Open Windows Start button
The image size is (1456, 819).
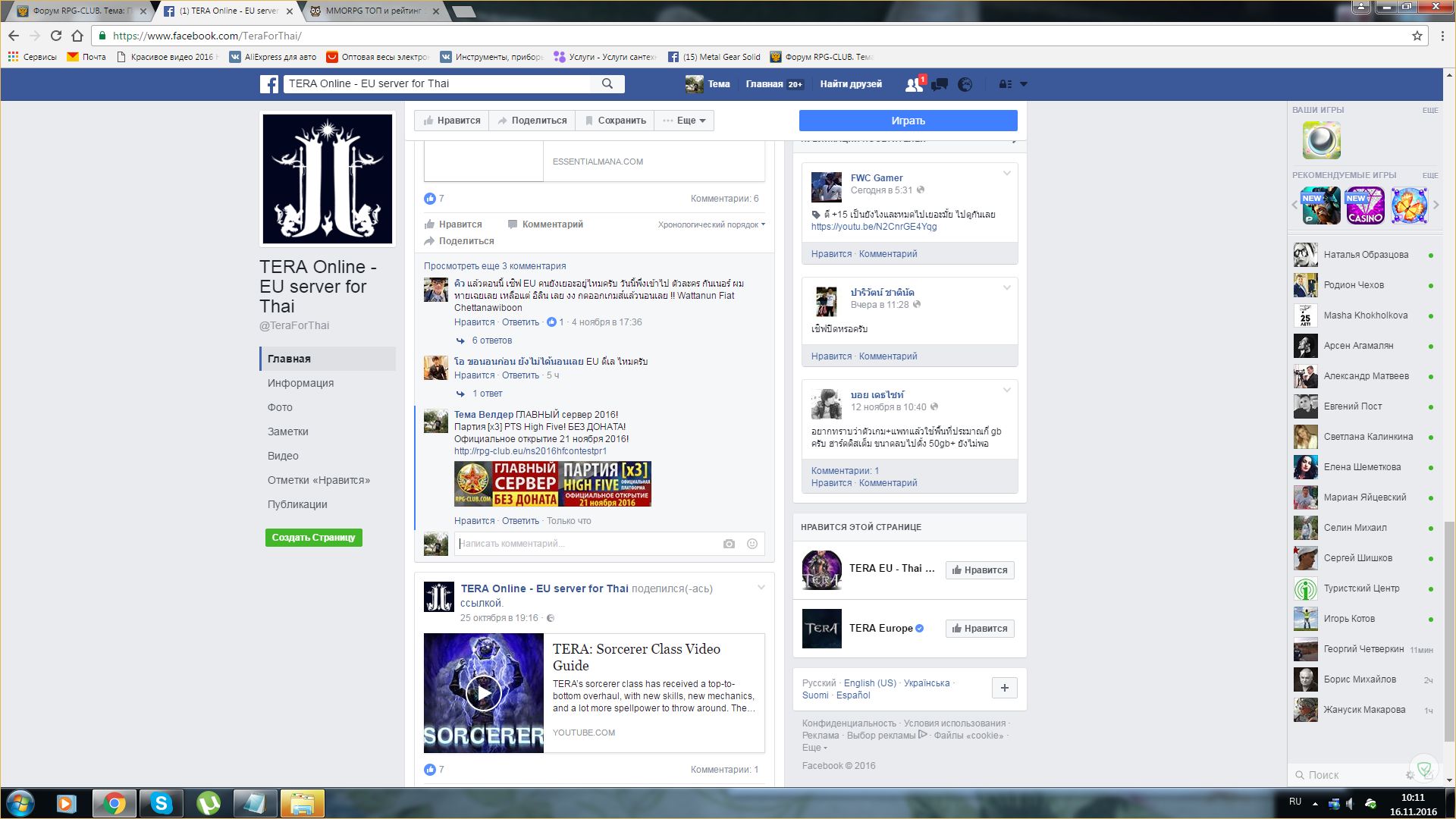(x=20, y=803)
